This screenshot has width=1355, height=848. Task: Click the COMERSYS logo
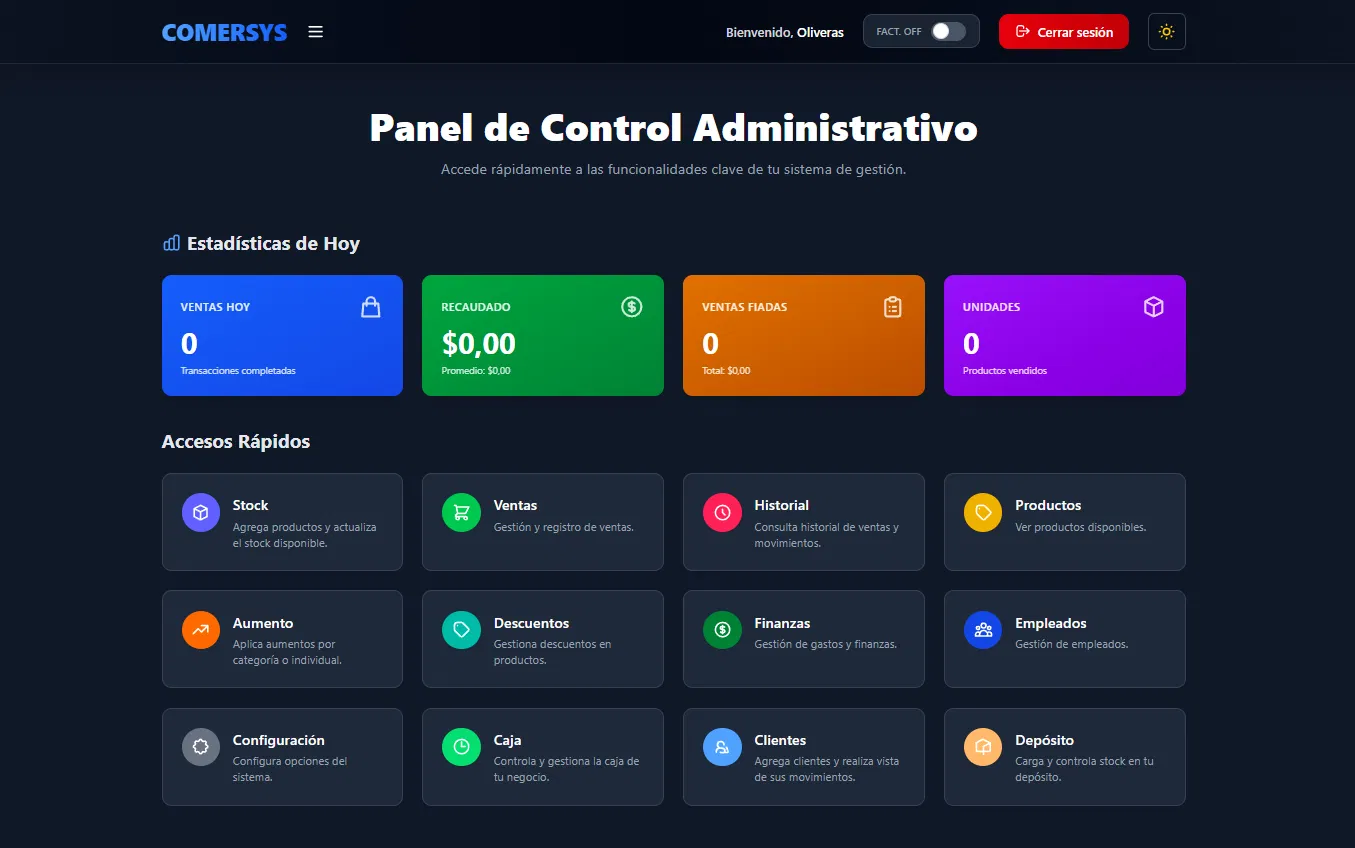click(x=224, y=32)
